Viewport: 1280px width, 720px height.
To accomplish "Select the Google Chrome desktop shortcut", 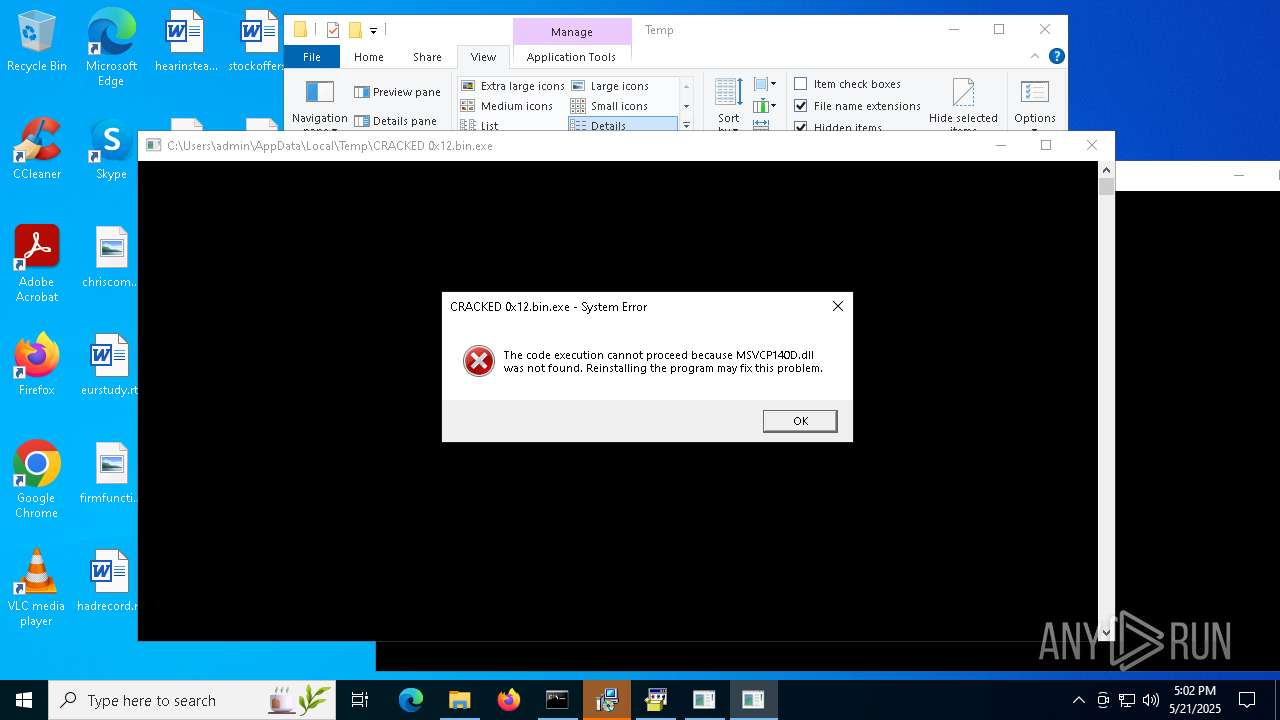I will [37, 479].
